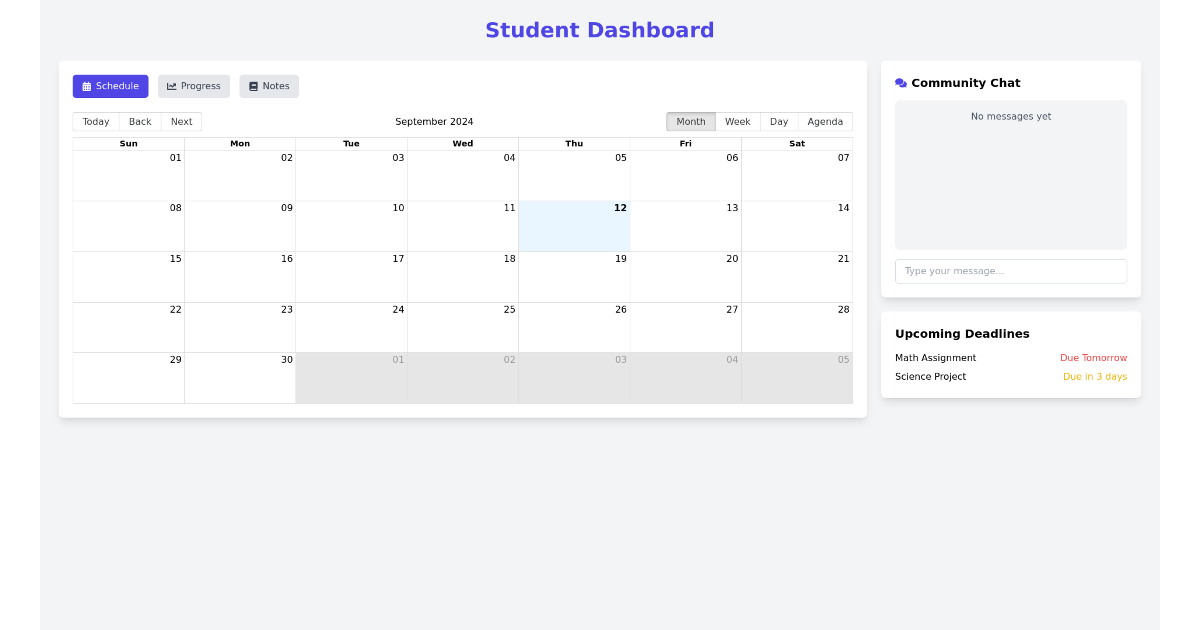Go Back to the previous month
This screenshot has height=630, width=1200.
pyautogui.click(x=140, y=122)
